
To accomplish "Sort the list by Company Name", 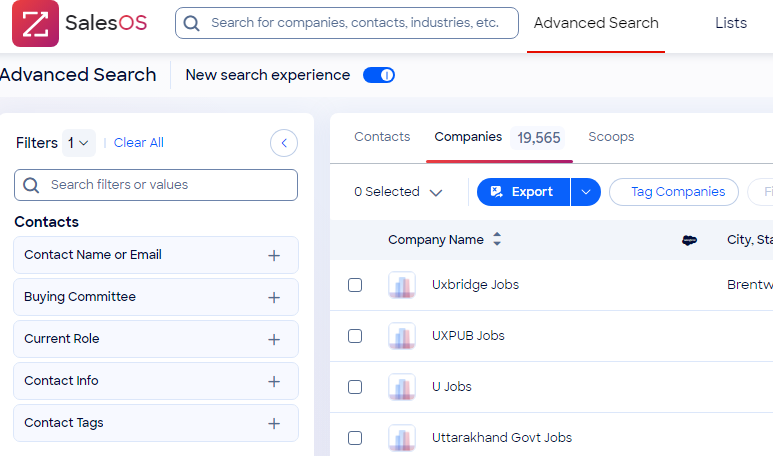I will click(497, 240).
